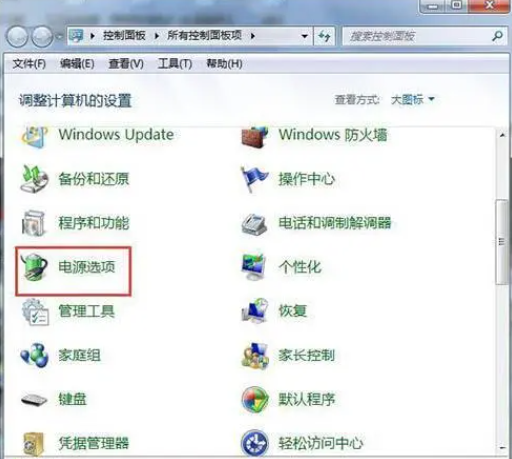This screenshot has width=512, height=459.
Task: Open the 备份和还原 backup icon
Action: [34, 179]
